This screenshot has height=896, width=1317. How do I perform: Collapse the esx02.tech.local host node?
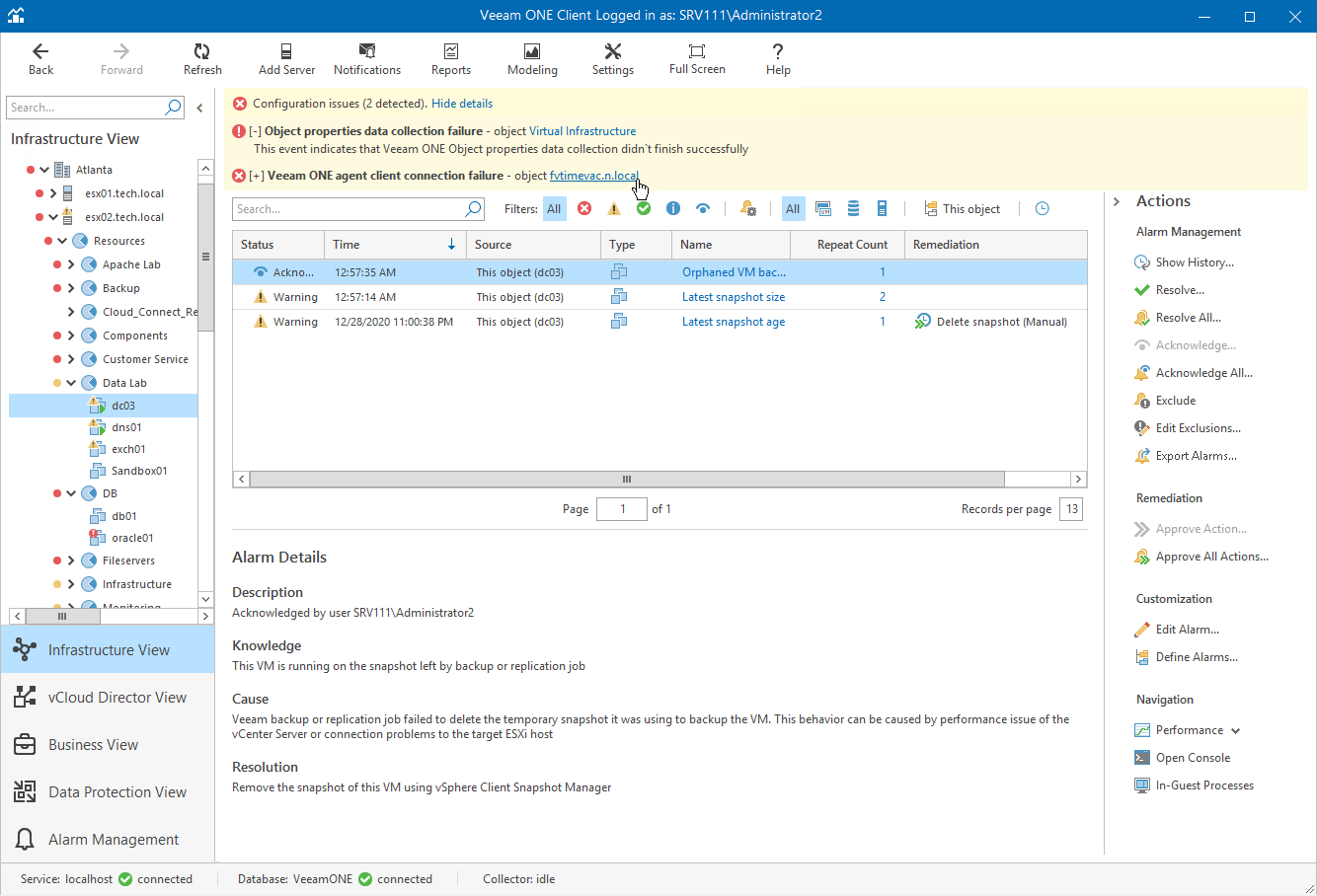[x=53, y=217]
